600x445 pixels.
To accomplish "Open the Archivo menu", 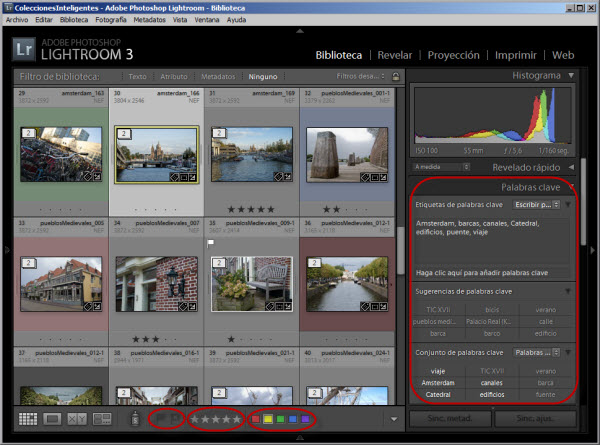I will click(17, 20).
